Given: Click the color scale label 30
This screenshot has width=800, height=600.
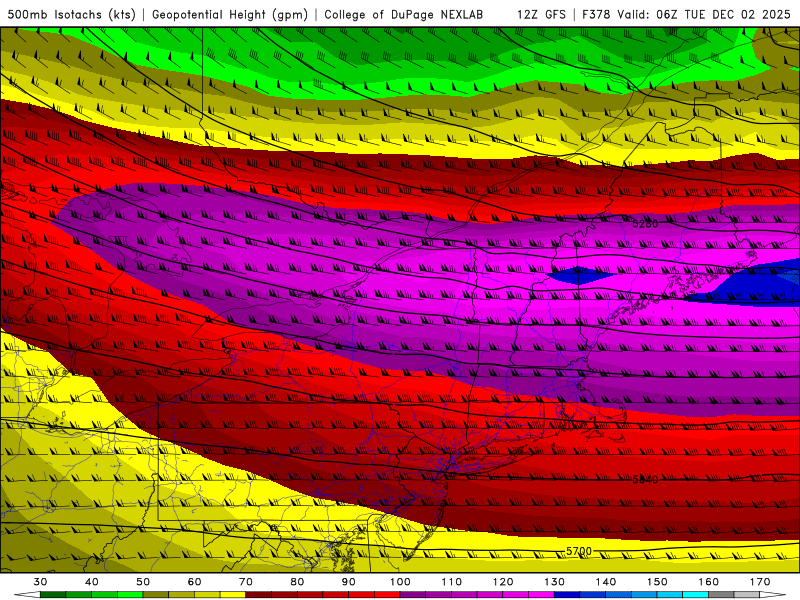Looking at the screenshot, I should coord(40,582).
